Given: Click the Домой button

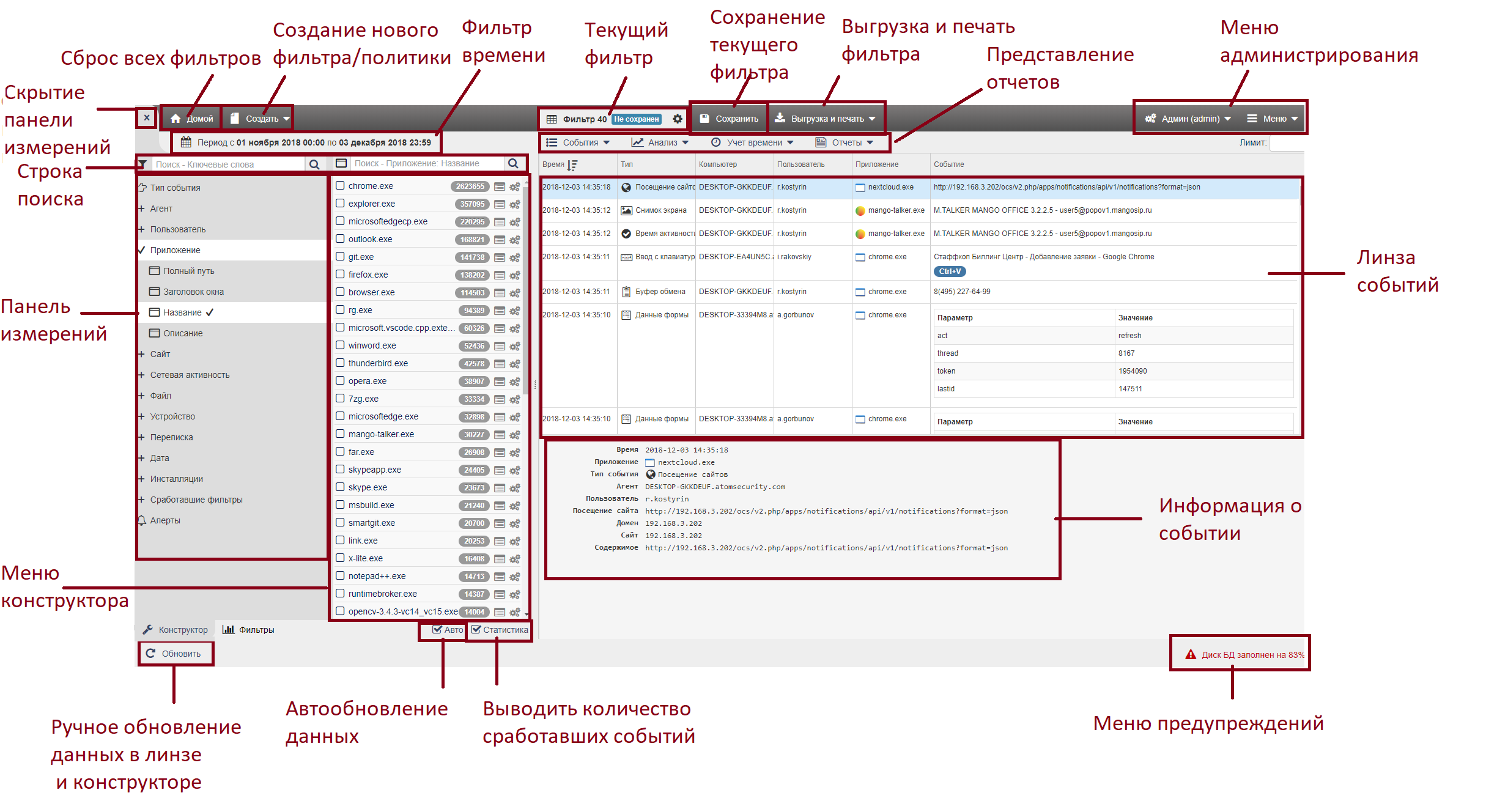Looking at the screenshot, I should coord(192,119).
